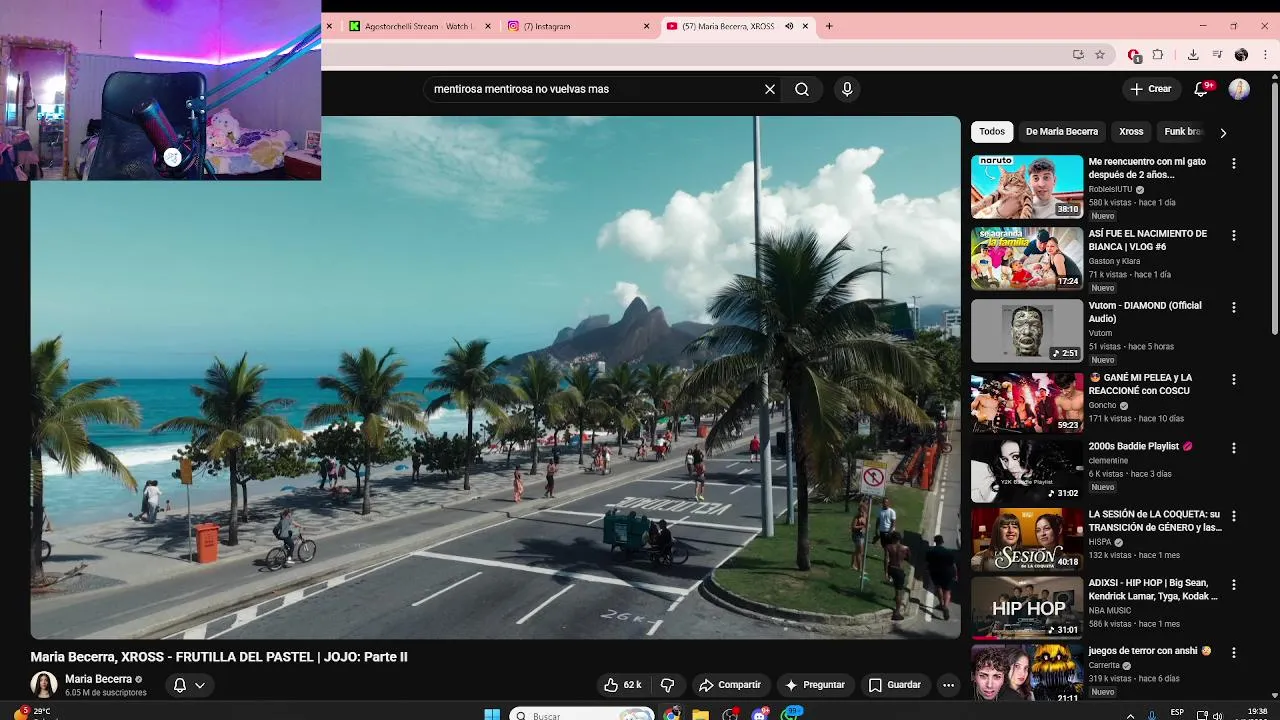Image resolution: width=1280 pixels, height=720 pixels.
Task: Save video with Guardar button
Action: (x=895, y=685)
